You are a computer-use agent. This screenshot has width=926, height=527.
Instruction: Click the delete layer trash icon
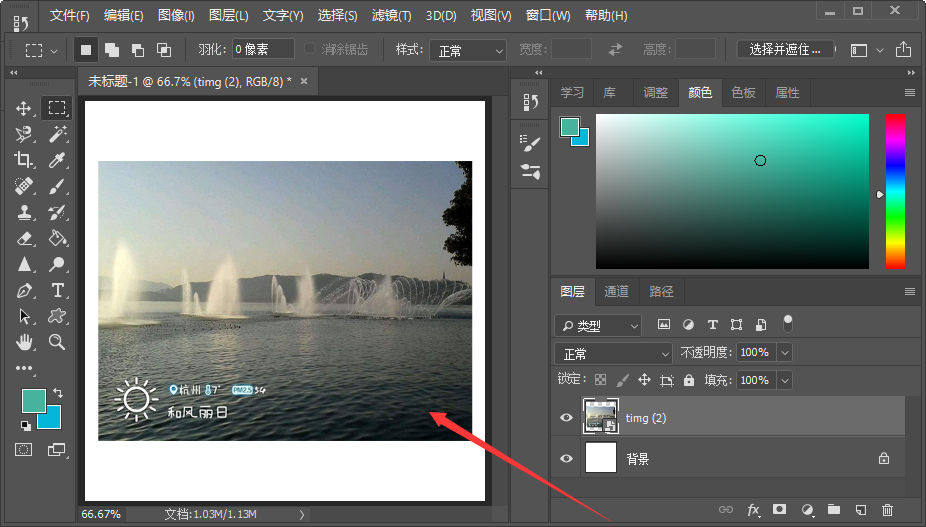(x=887, y=510)
